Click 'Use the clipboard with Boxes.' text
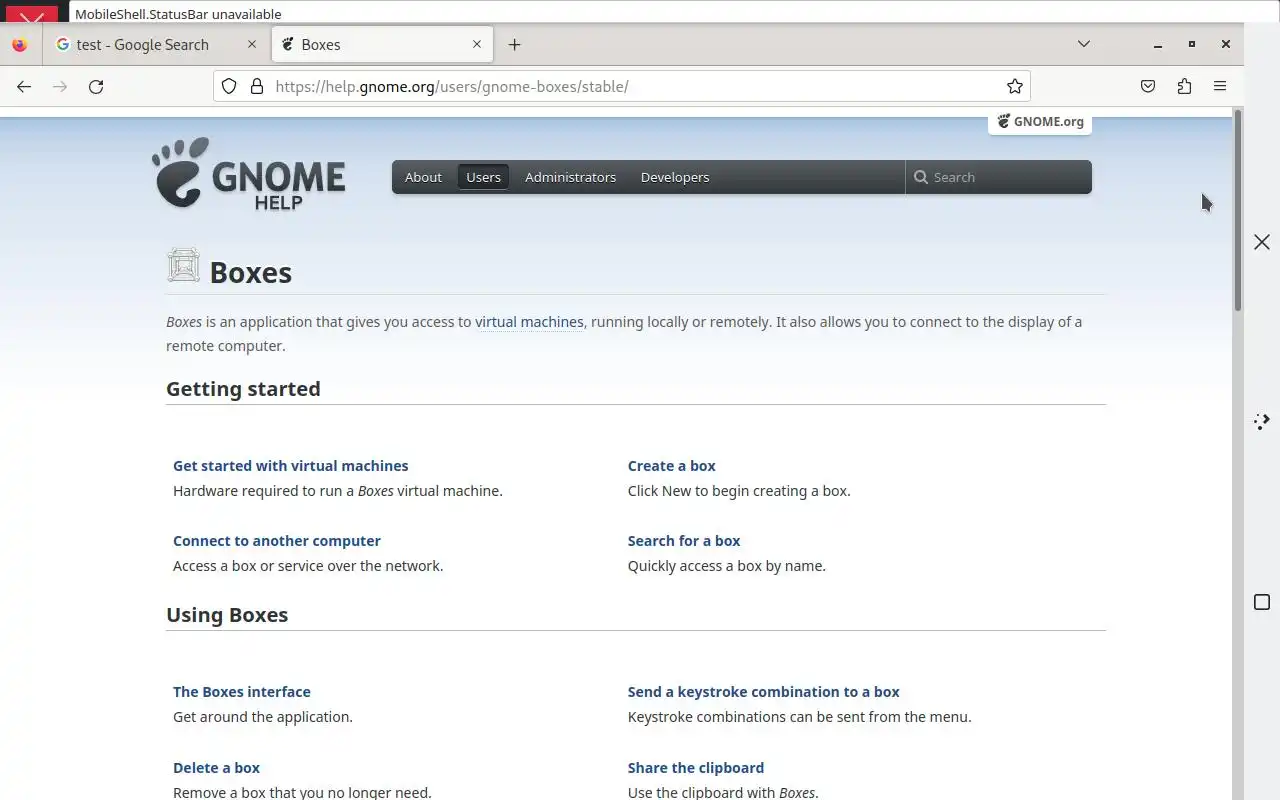The image size is (1280, 800). (723, 793)
